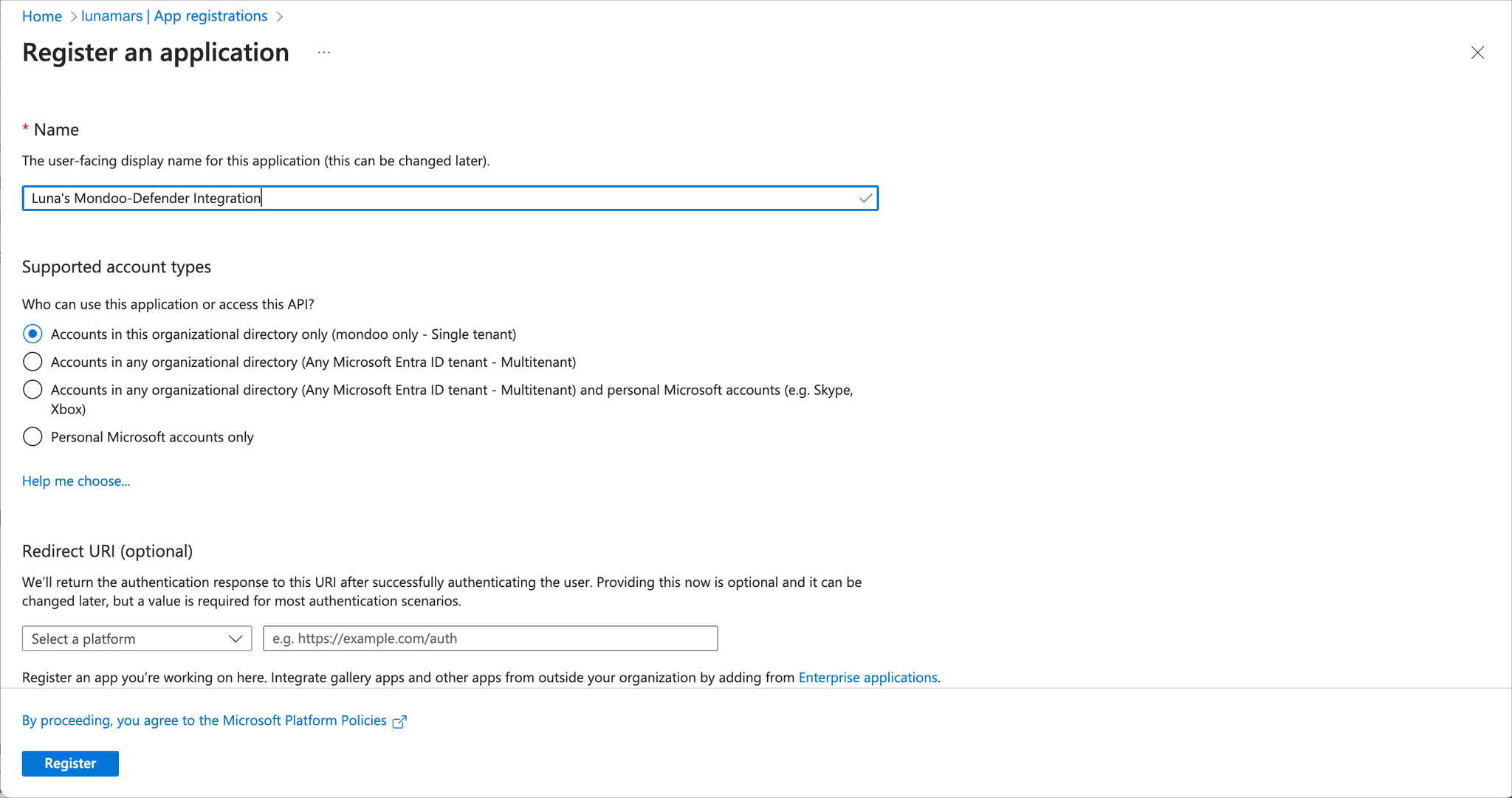Expand the redirect URI platform selector

[x=137, y=638]
